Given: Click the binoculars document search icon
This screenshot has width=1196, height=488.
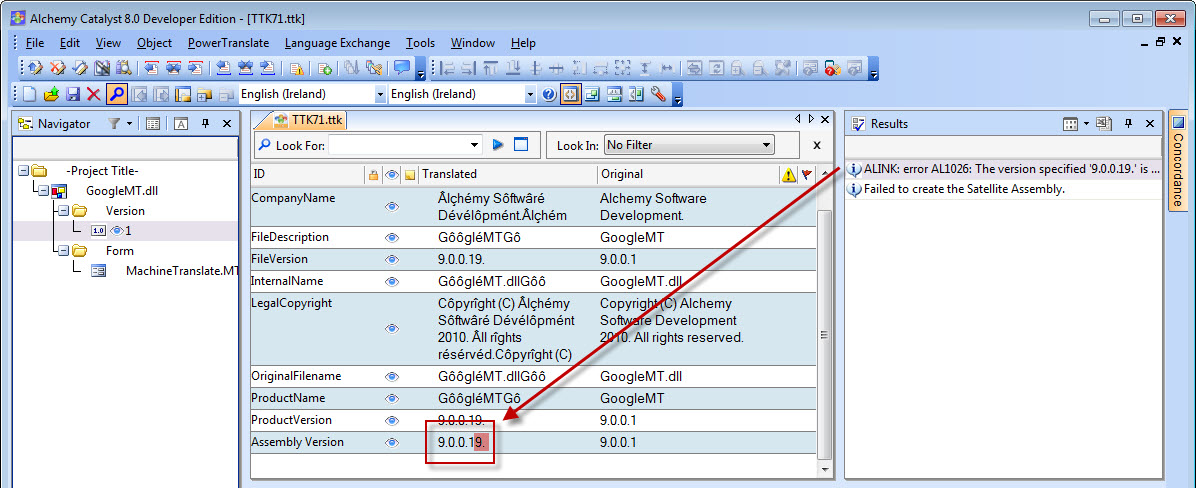Looking at the screenshot, I should (x=123, y=68).
